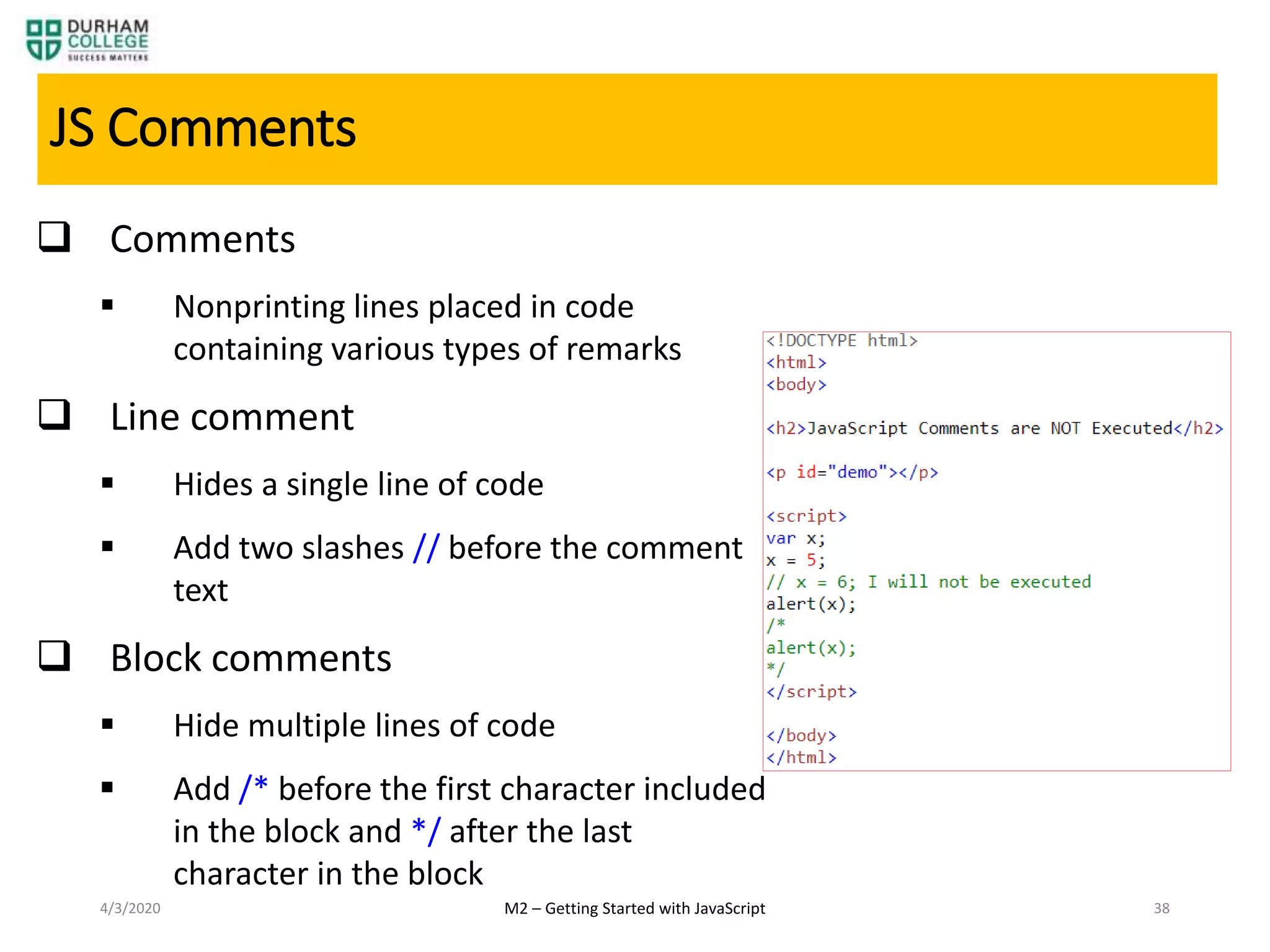Click the opening <script> tag line
1270x952 pixels.
[806, 516]
